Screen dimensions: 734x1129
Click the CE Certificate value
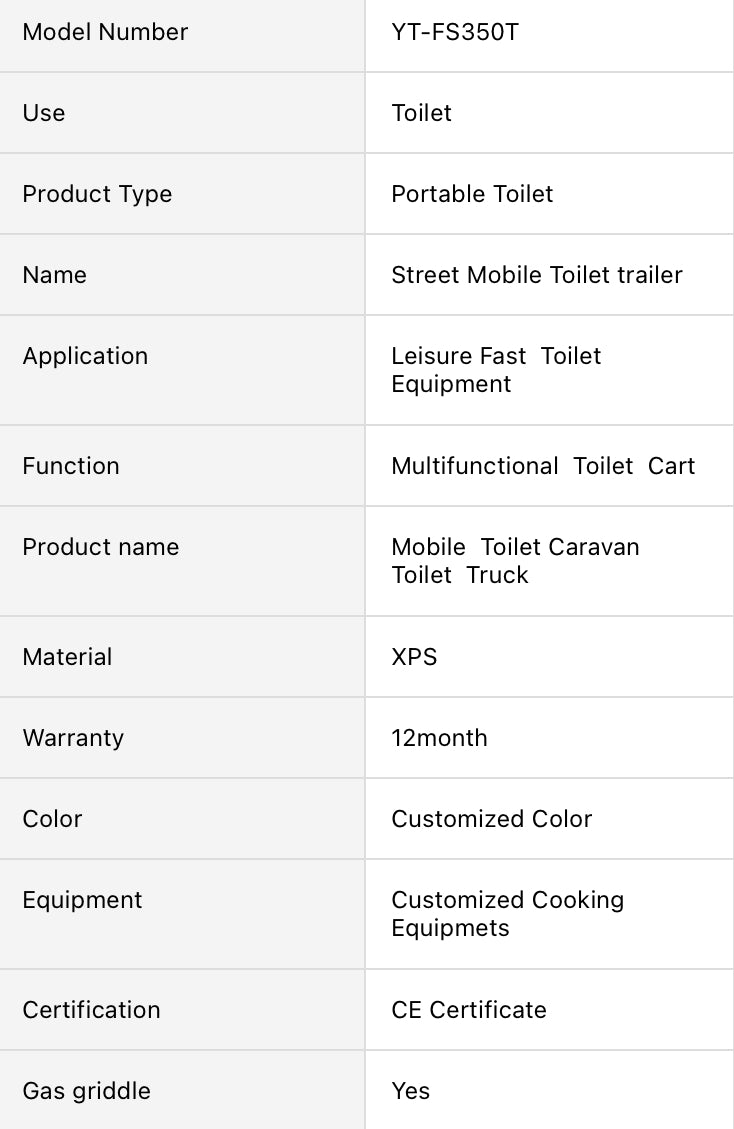coord(469,1010)
